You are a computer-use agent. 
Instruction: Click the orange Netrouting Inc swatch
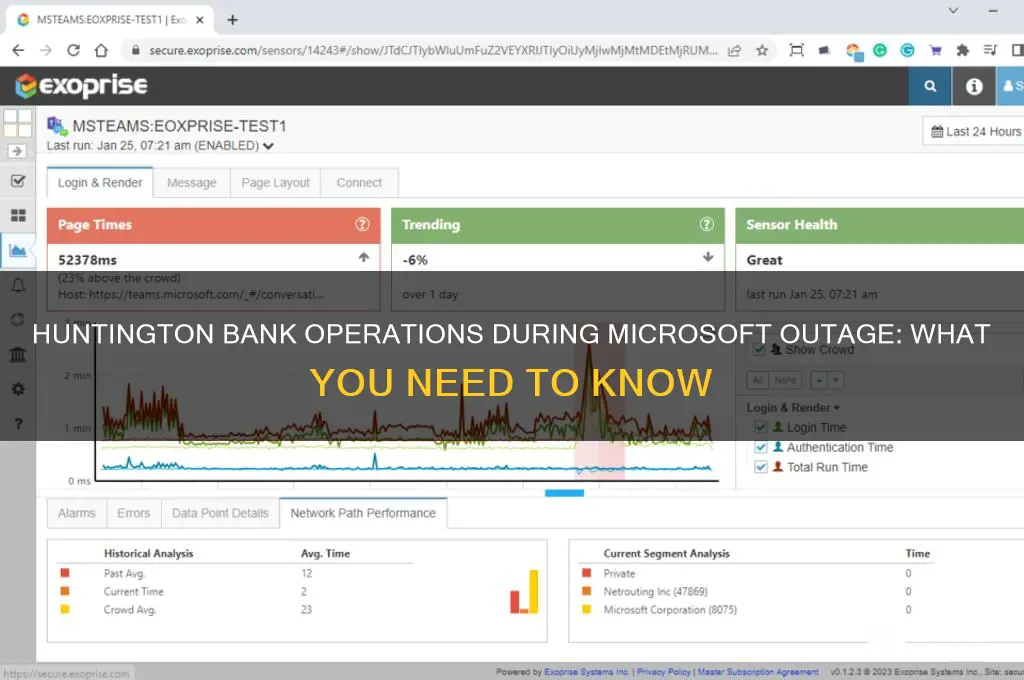tap(586, 591)
